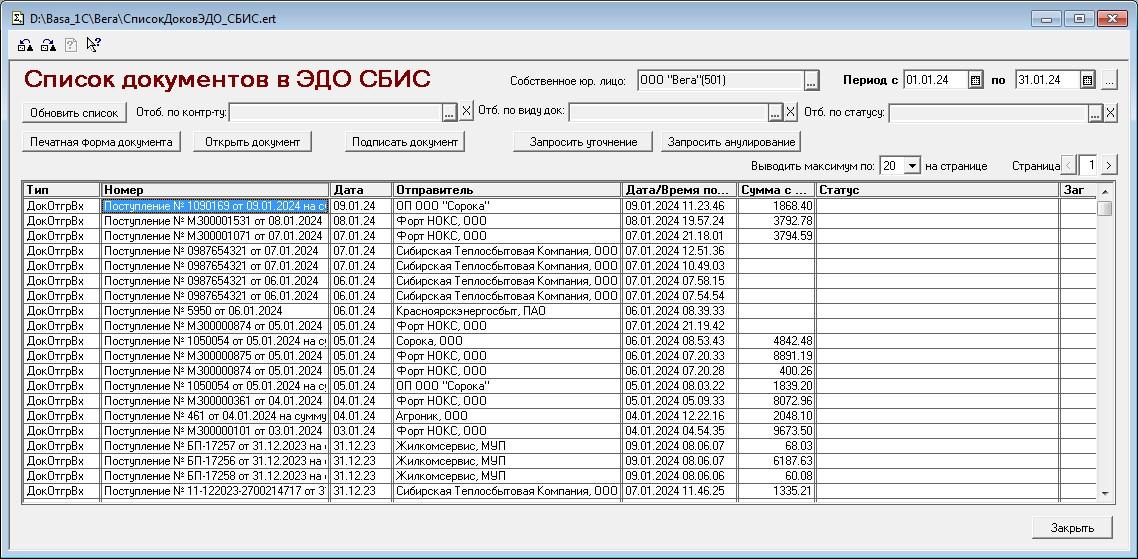This screenshot has width=1138, height=559.
Task: Open status filter selection ellipsis
Action: (1095, 113)
